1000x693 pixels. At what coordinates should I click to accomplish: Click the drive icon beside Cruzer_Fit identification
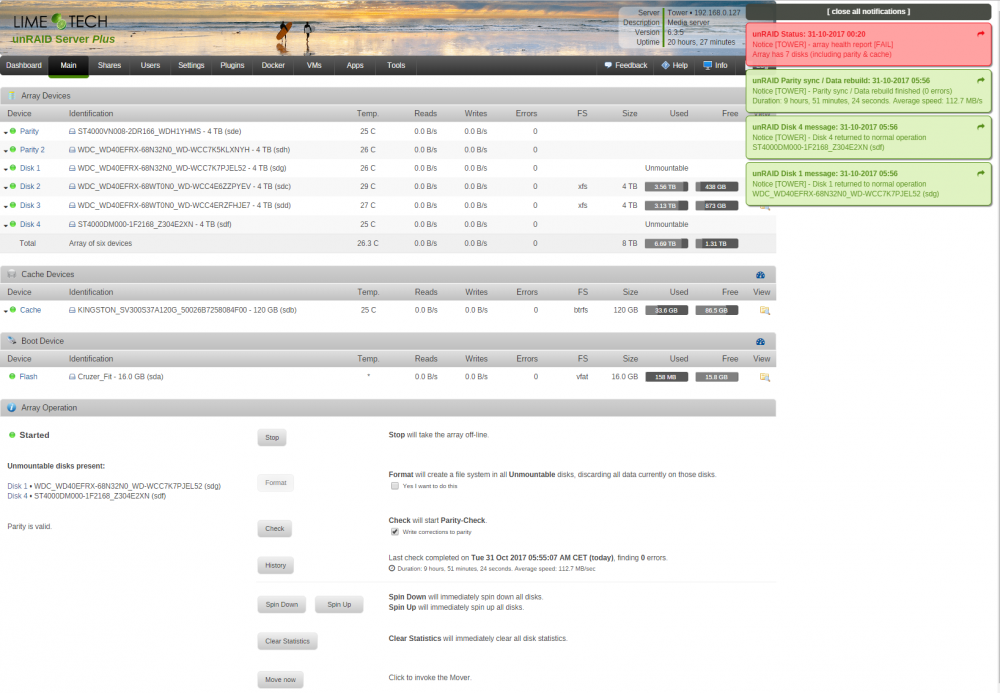pos(72,377)
